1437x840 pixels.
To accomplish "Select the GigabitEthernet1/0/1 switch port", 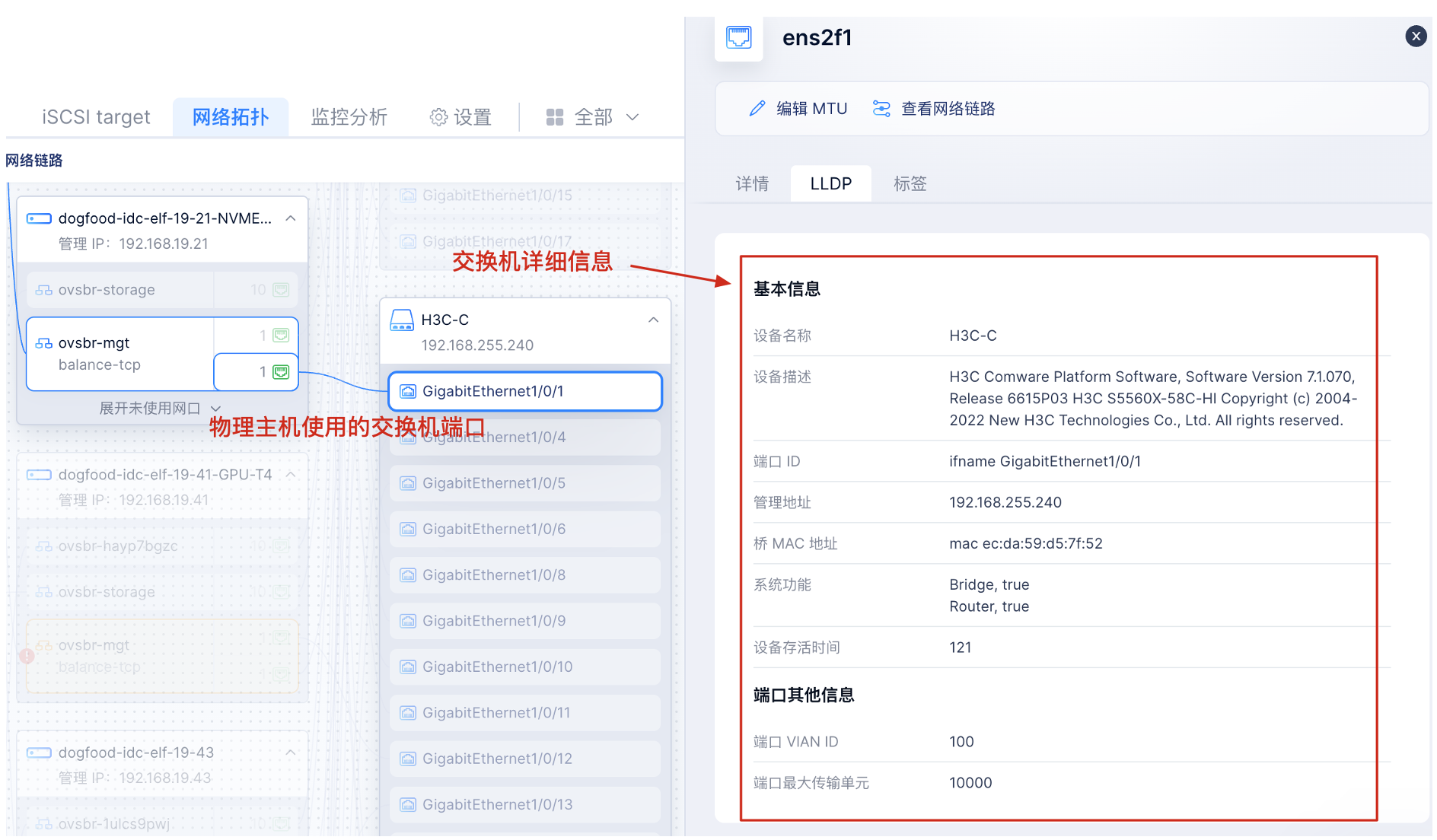I will pos(524,391).
